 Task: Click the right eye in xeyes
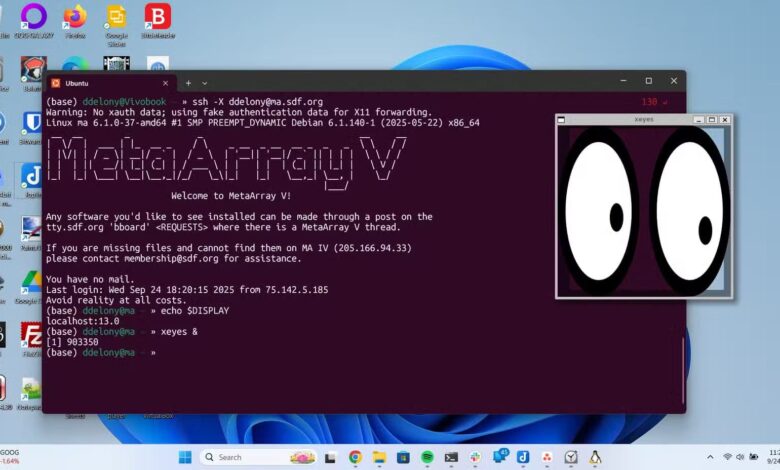pos(690,211)
